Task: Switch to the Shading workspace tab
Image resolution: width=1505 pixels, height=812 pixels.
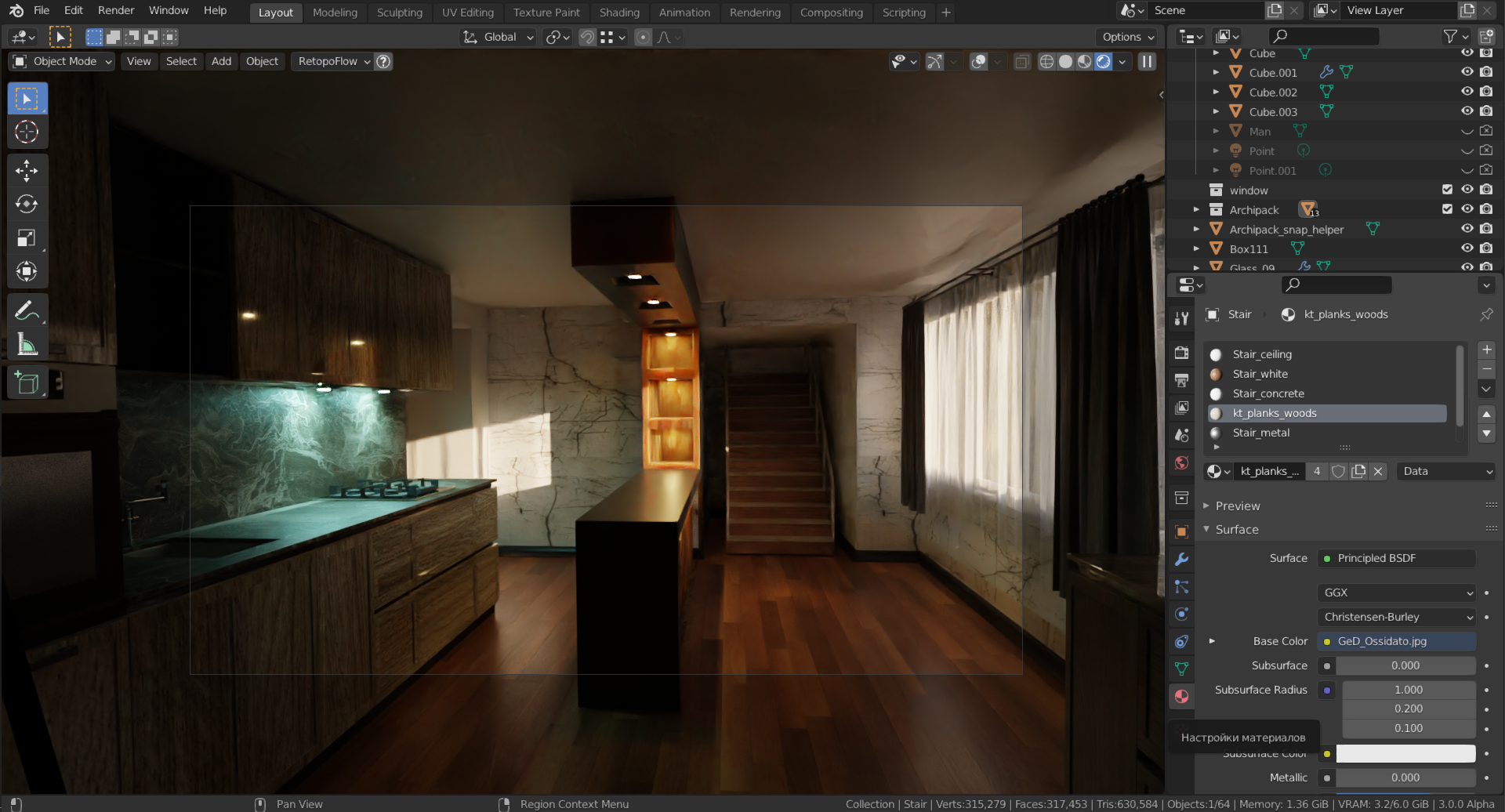Action: [x=619, y=13]
